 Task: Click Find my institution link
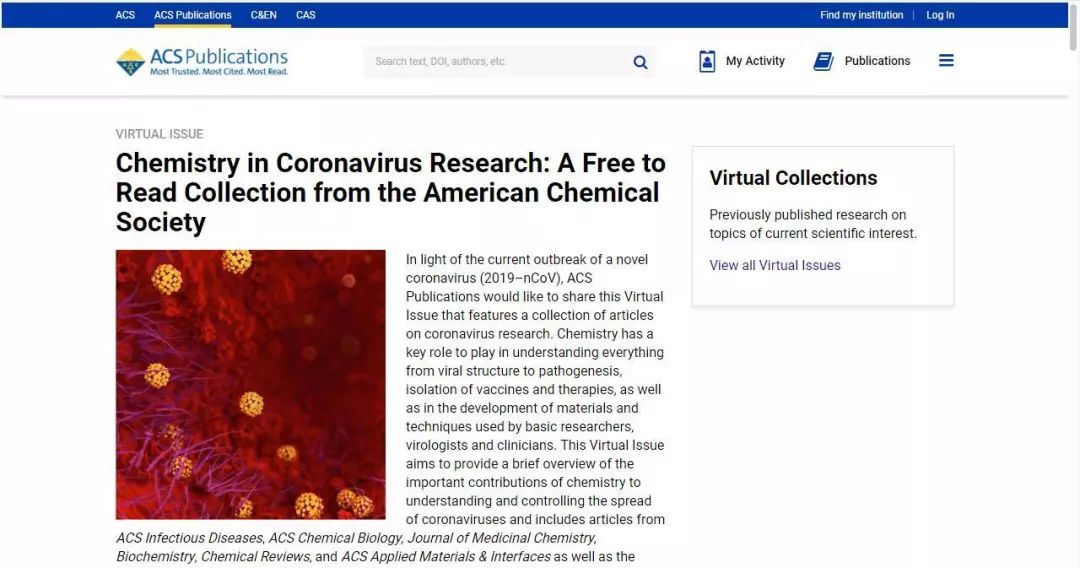[x=862, y=14]
